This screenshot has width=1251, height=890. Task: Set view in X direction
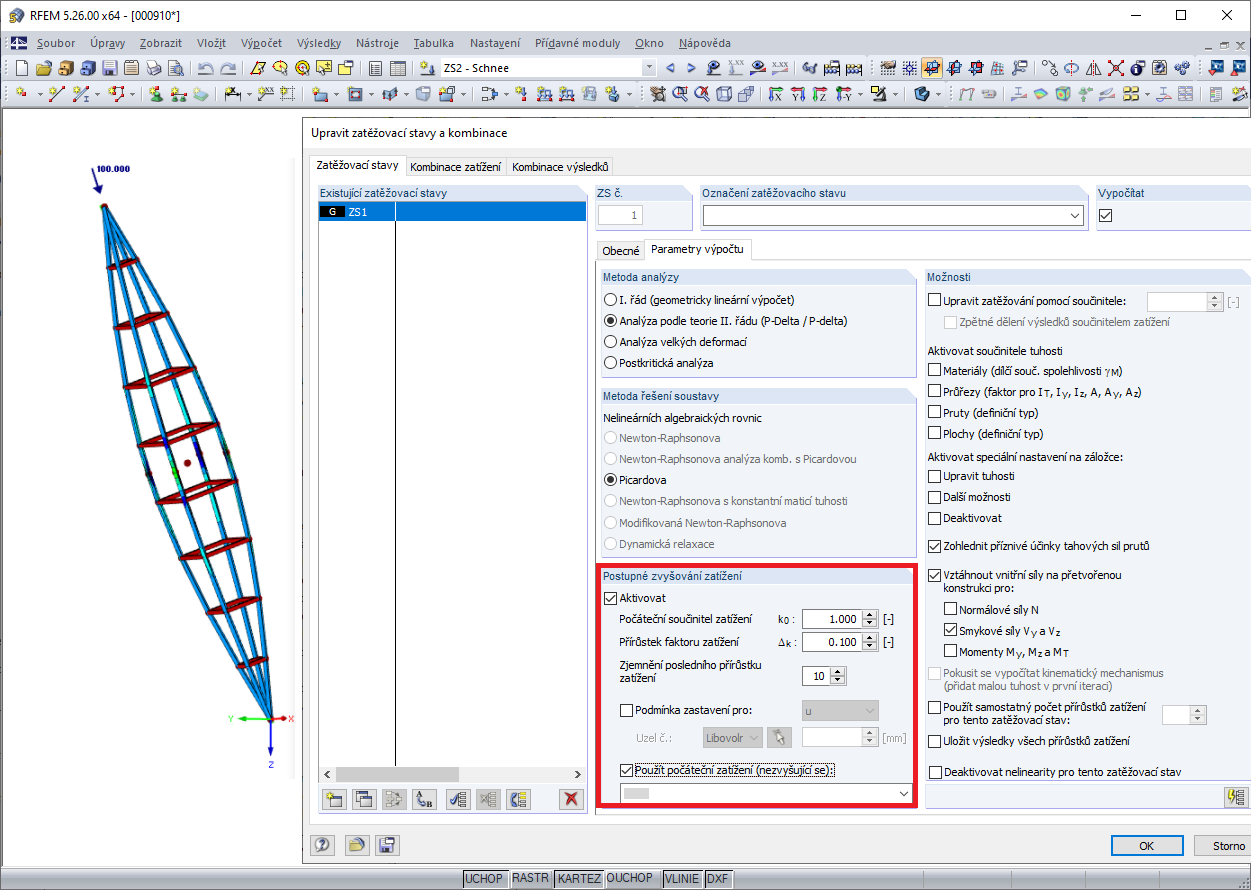point(775,94)
